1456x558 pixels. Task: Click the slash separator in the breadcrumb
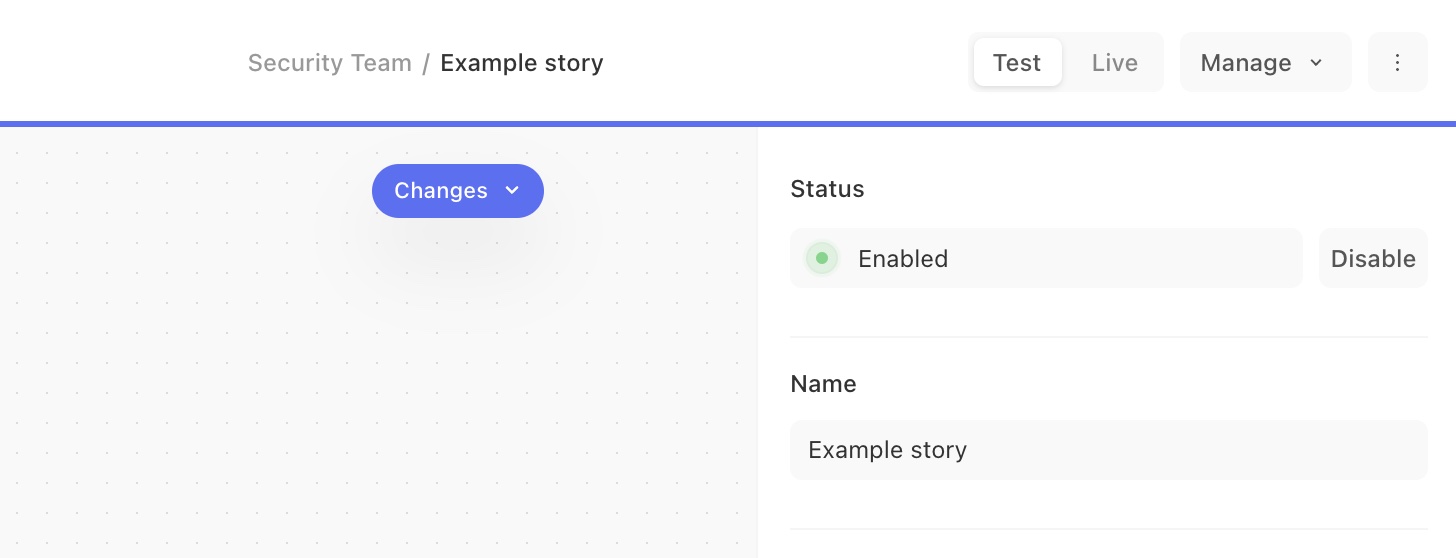click(426, 63)
